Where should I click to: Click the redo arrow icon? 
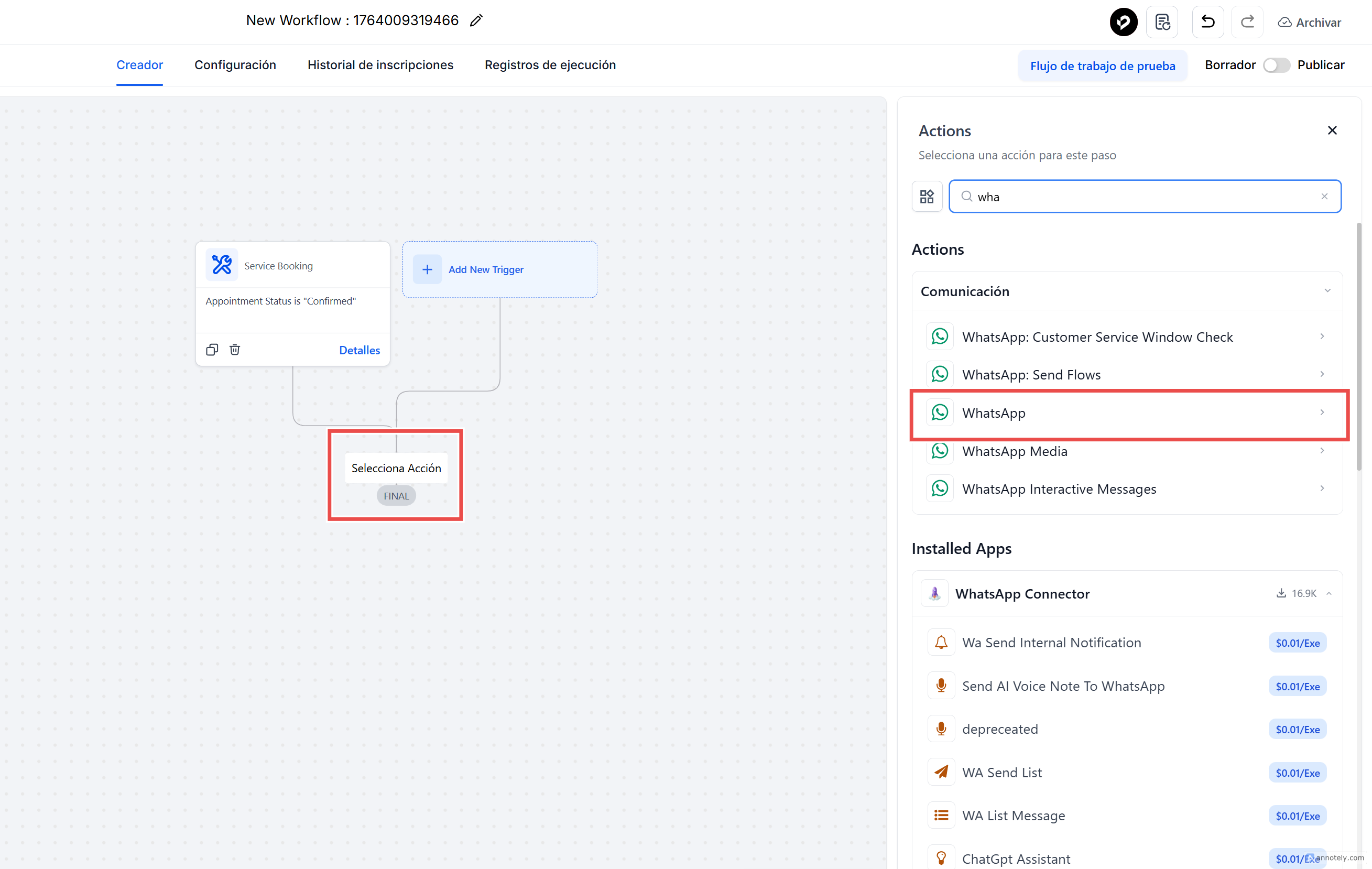pos(1247,22)
